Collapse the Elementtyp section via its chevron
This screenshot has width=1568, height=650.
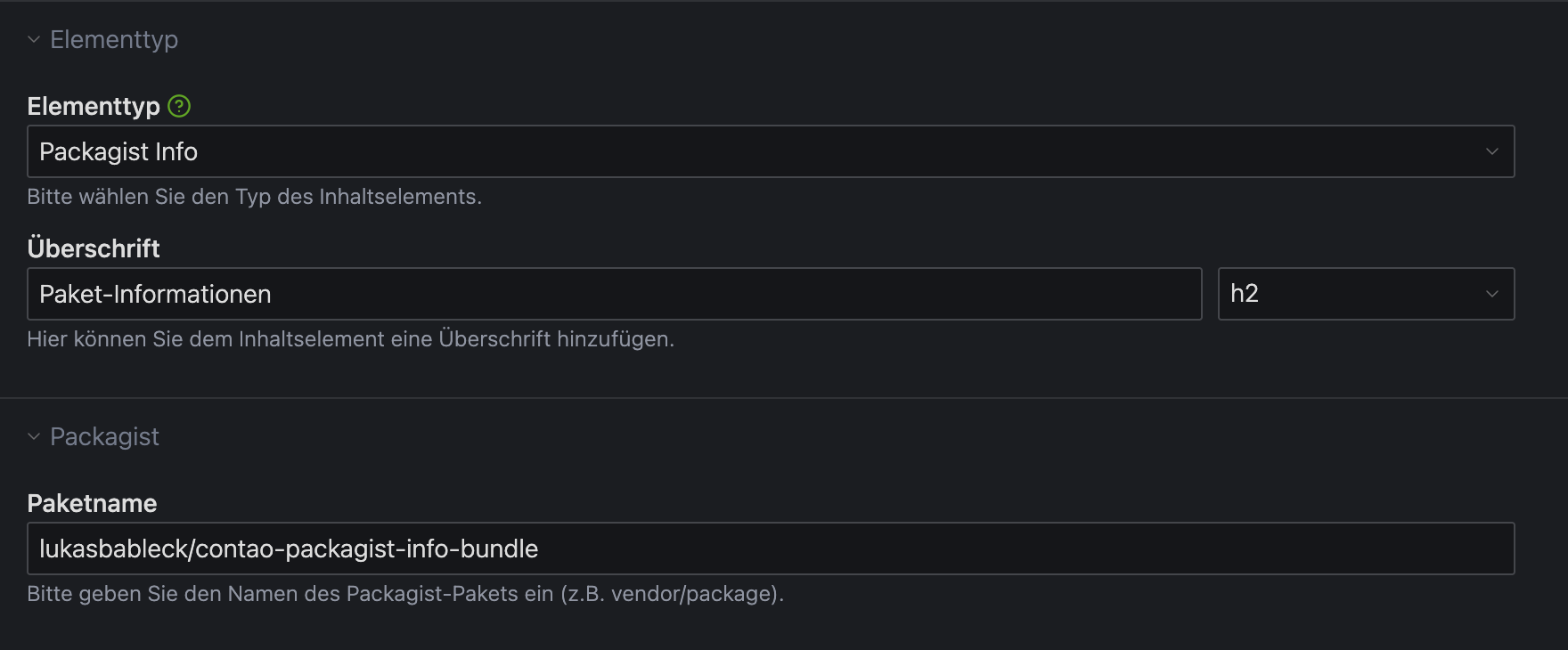(x=34, y=39)
